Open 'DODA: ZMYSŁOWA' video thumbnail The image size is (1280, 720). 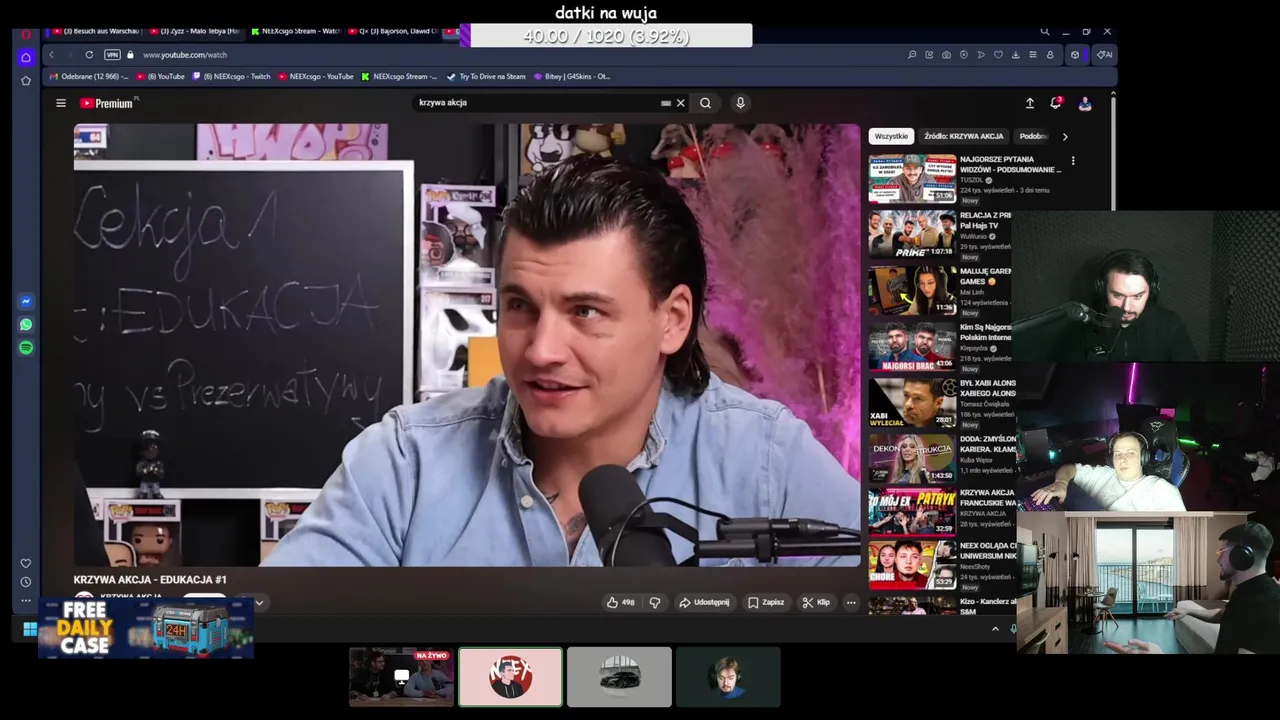[x=912, y=458]
